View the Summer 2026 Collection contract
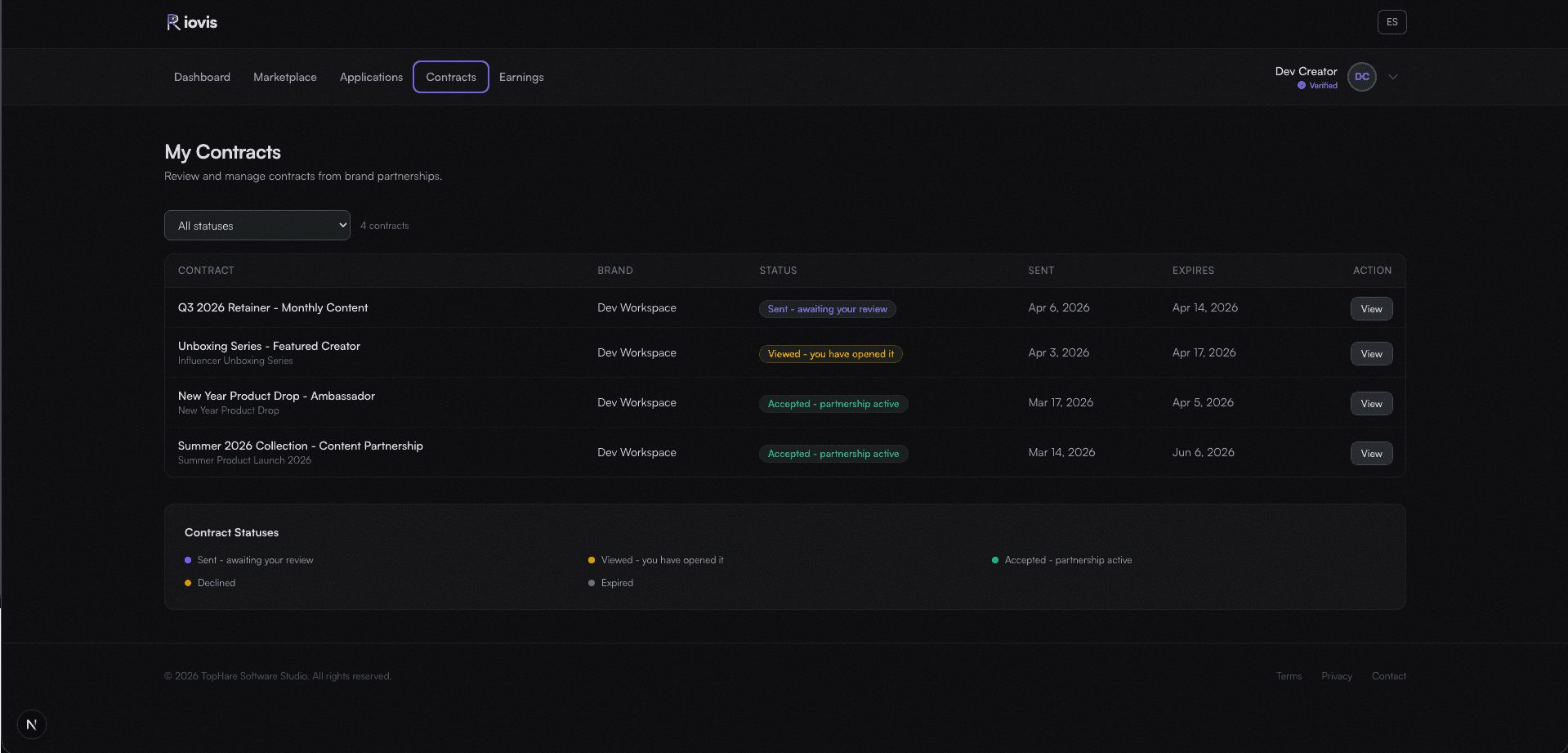 1371,454
